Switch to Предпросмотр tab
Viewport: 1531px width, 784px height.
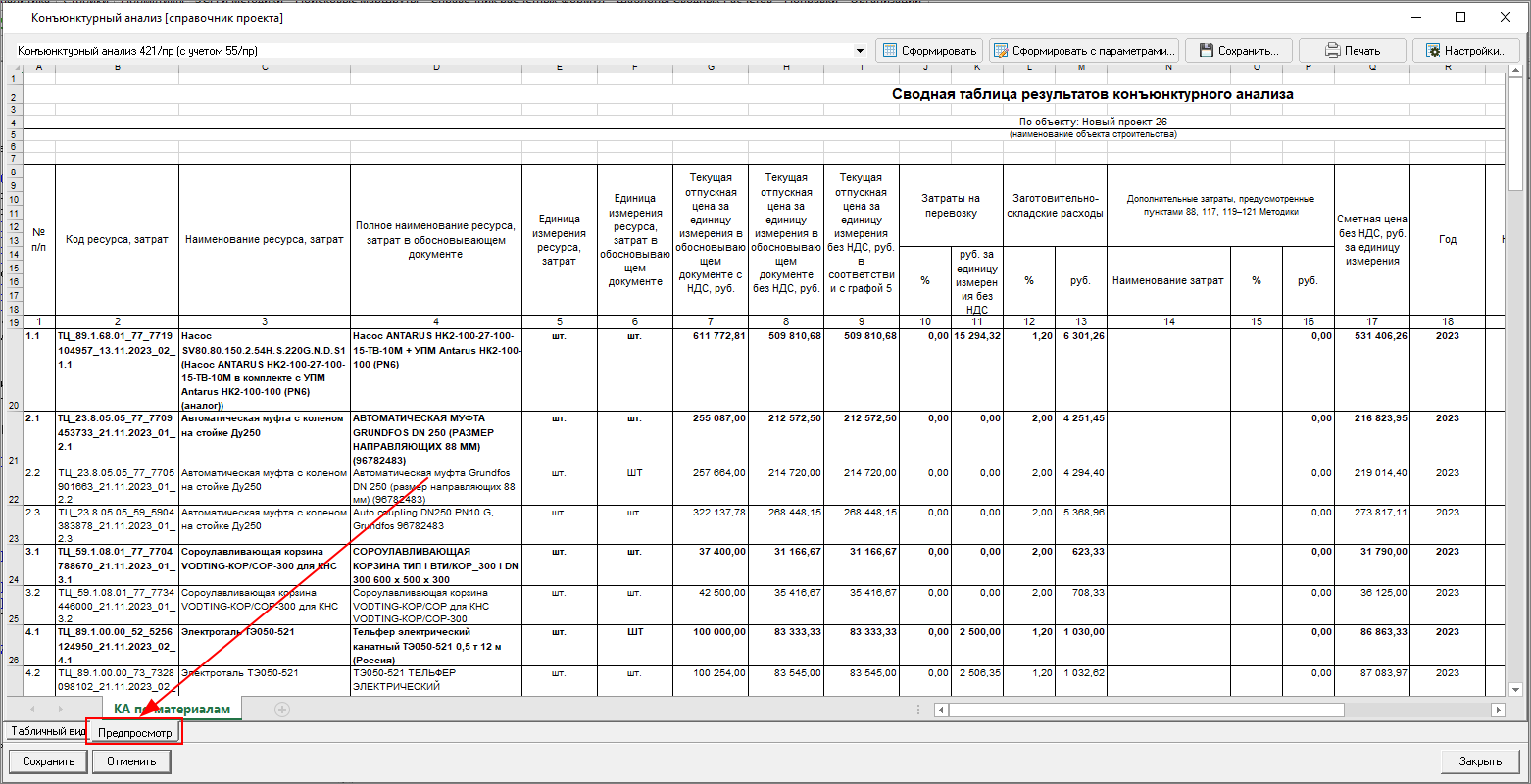pyautogui.click(x=135, y=732)
